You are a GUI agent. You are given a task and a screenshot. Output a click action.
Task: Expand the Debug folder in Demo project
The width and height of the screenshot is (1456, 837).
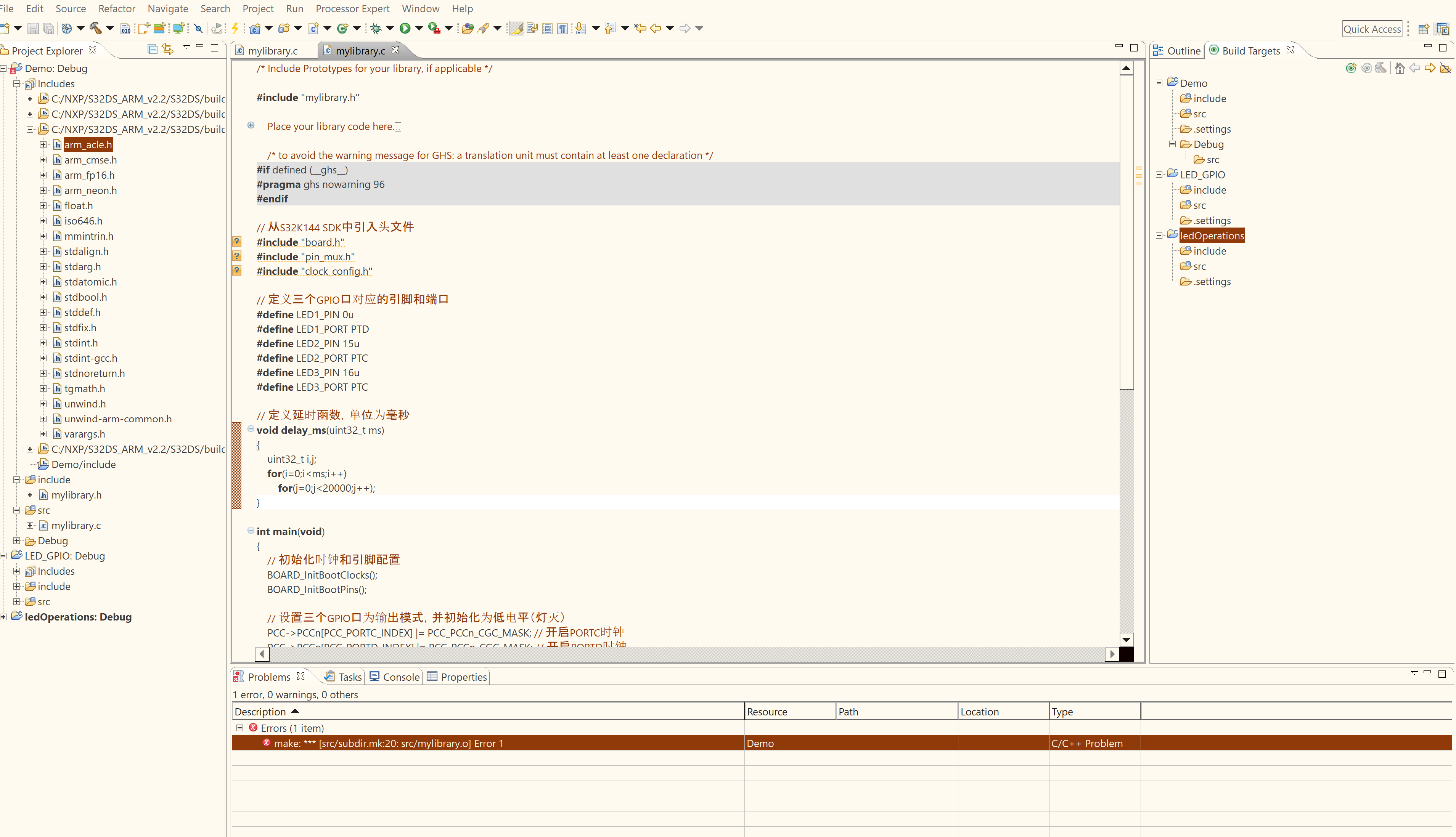17,540
